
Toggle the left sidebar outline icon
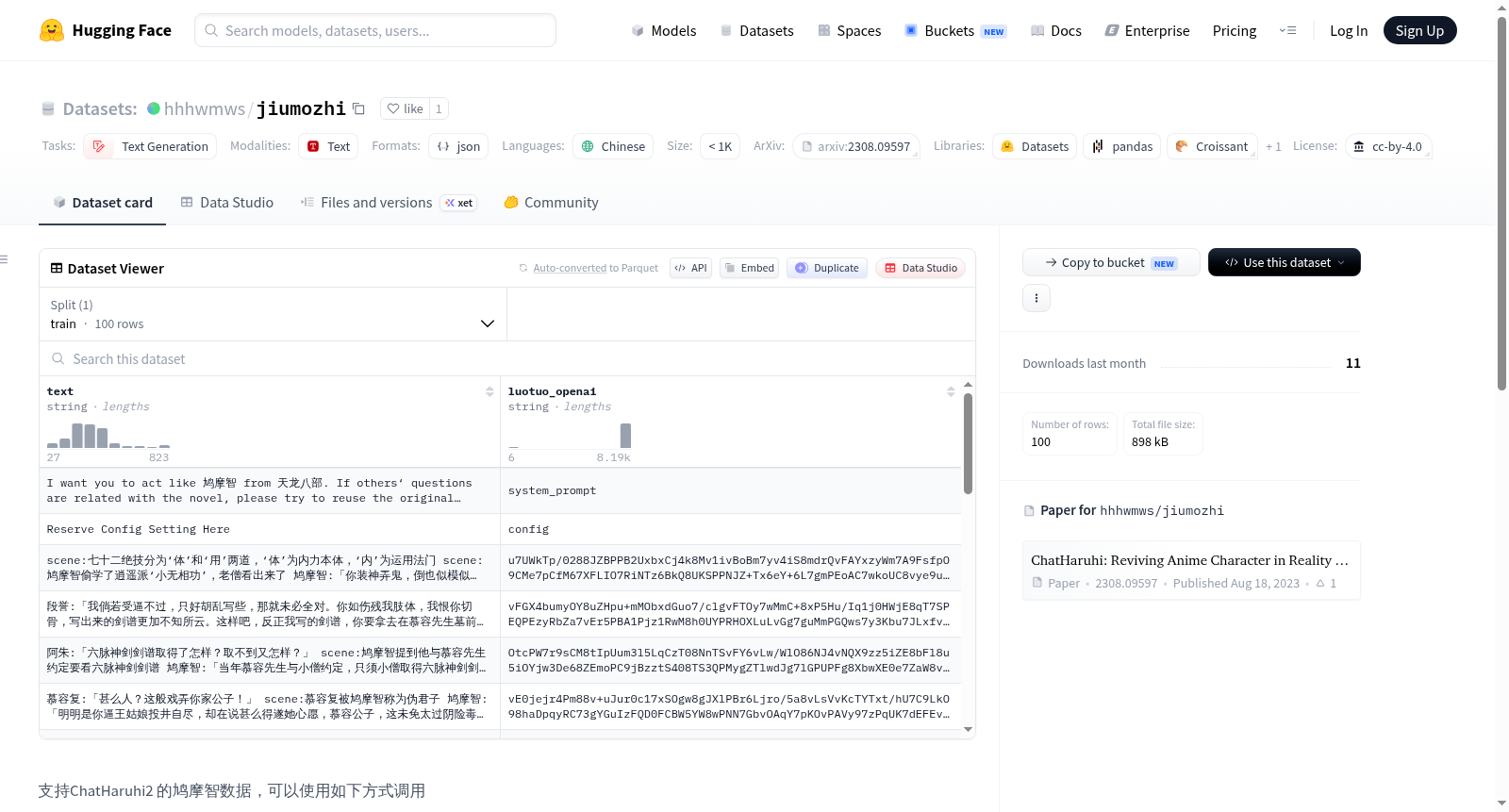(x=4, y=259)
